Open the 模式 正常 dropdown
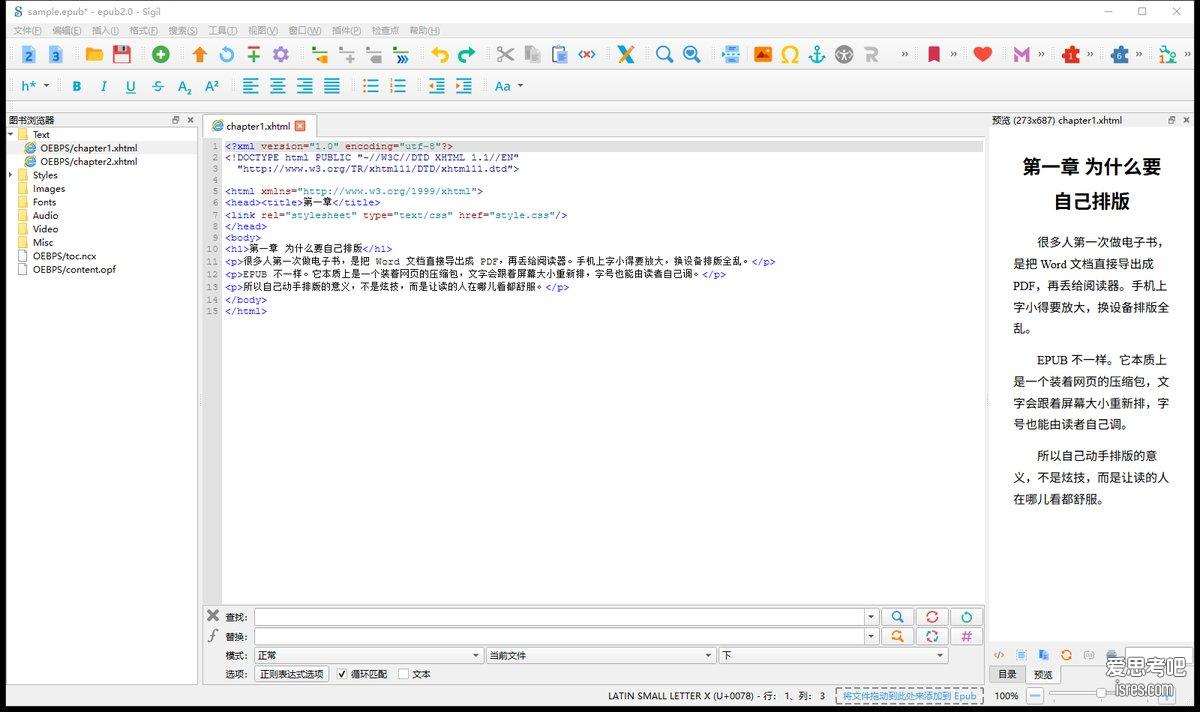Image resolution: width=1200 pixels, height=712 pixels. click(368, 656)
